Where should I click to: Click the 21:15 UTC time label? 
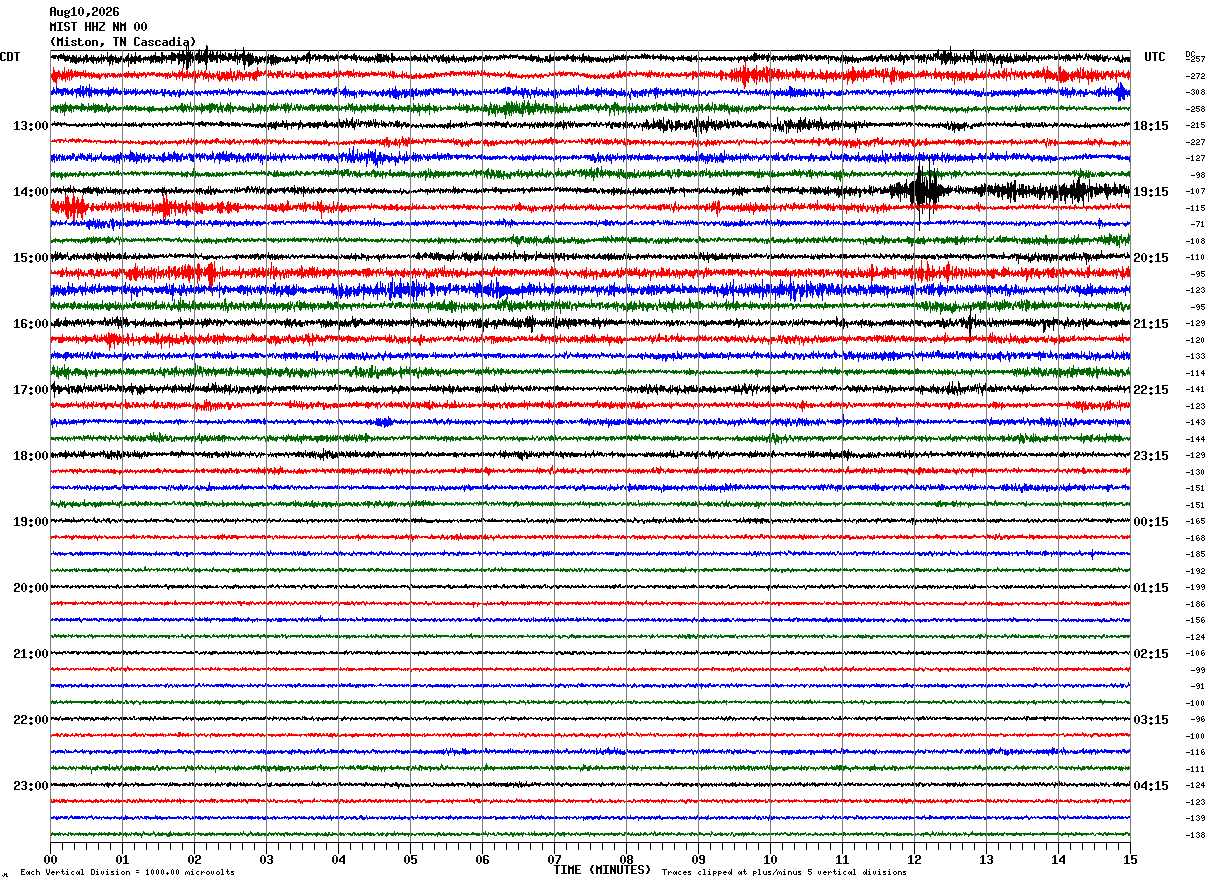[1151, 324]
